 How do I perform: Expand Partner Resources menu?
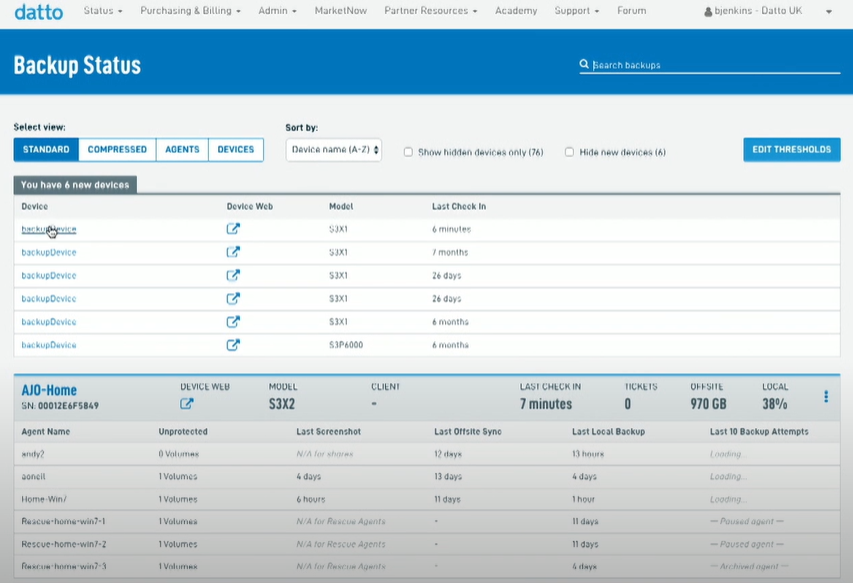click(x=430, y=10)
